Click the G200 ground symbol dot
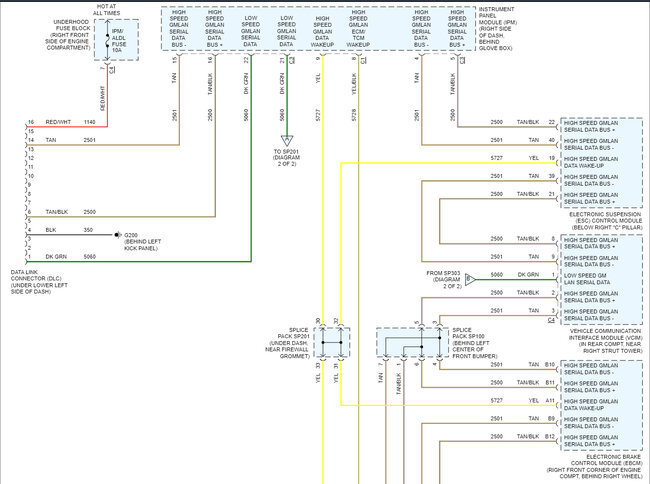The width and height of the screenshot is (650, 484). (x=117, y=235)
